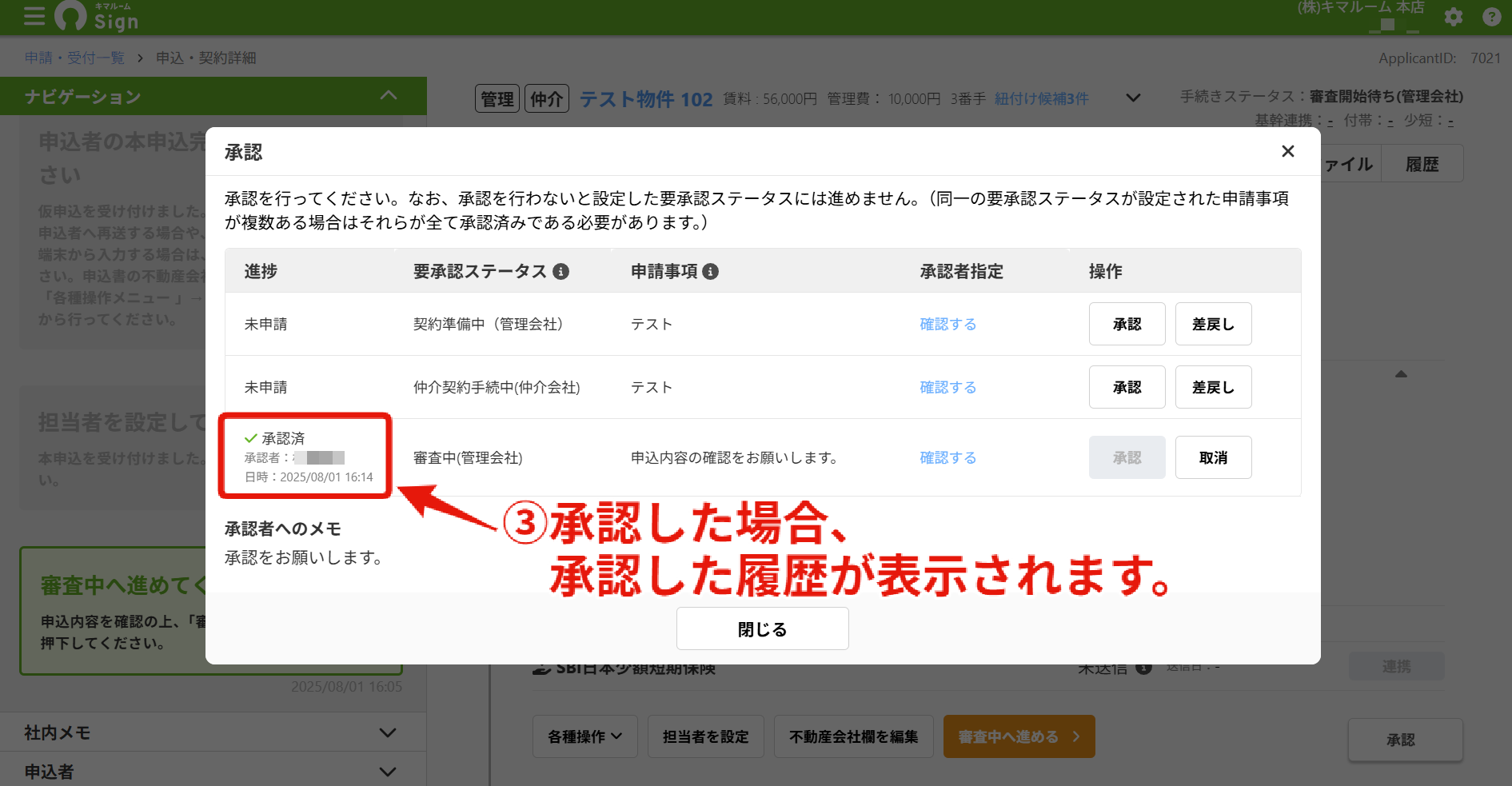Close the 承認 dialog with X
The width and height of the screenshot is (1512, 786).
(x=1287, y=151)
